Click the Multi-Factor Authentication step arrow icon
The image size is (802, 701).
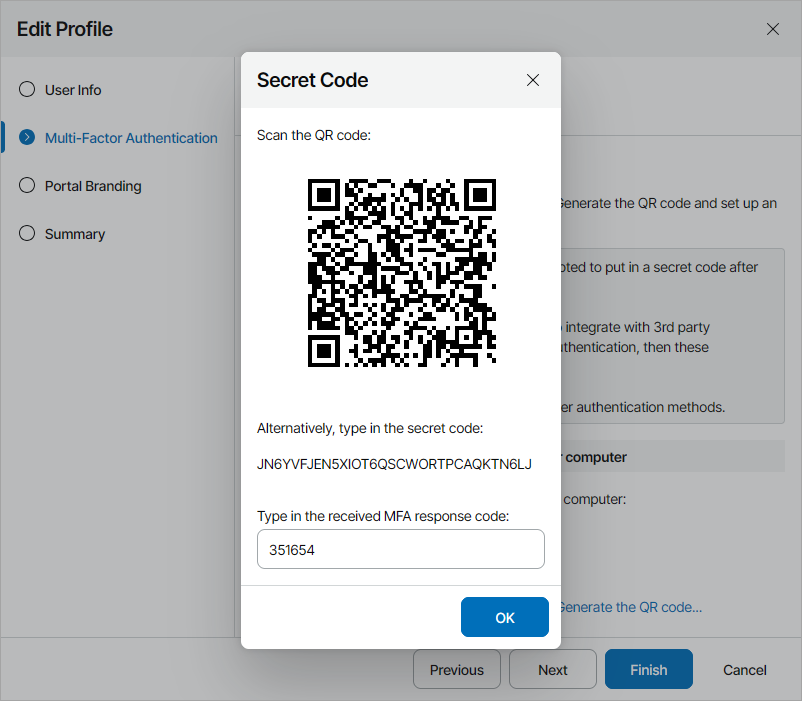pyautogui.click(x=27, y=138)
